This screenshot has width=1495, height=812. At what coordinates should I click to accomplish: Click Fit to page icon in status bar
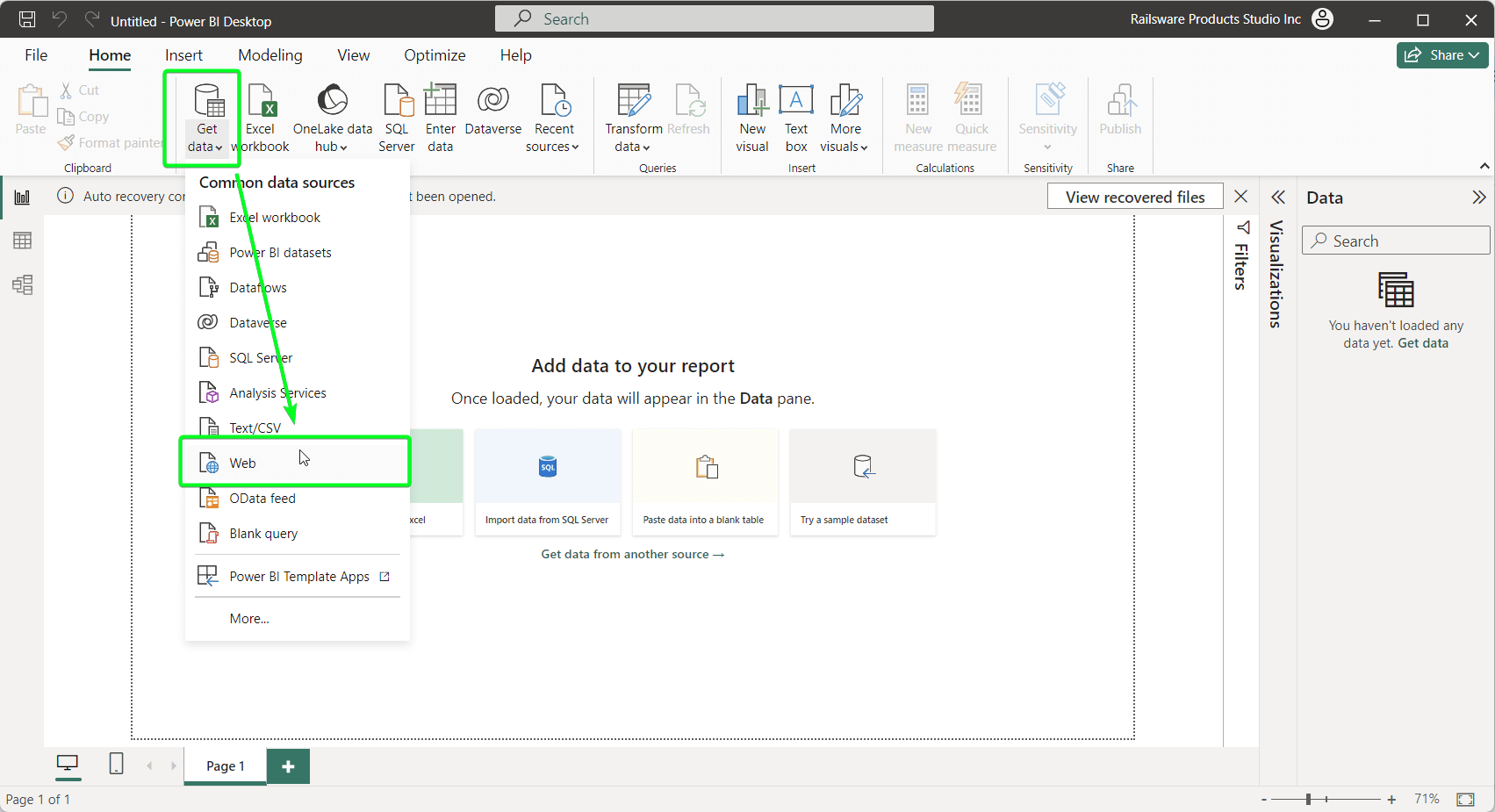tap(1465, 800)
